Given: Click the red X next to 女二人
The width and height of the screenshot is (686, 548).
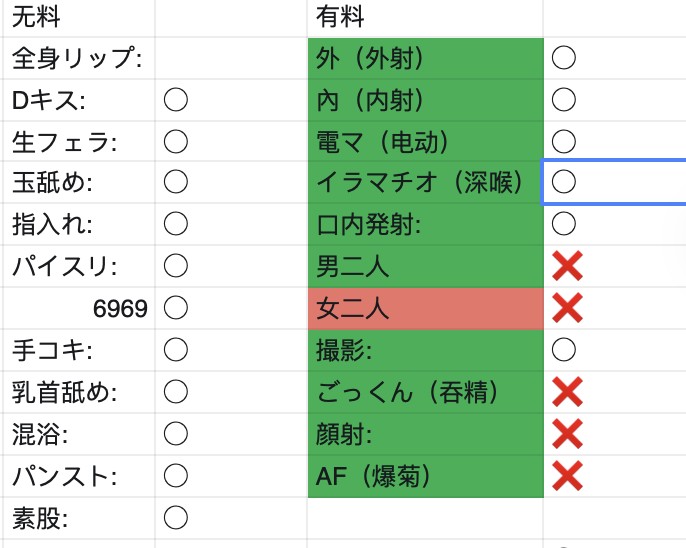Looking at the screenshot, I should coord(567,308).
